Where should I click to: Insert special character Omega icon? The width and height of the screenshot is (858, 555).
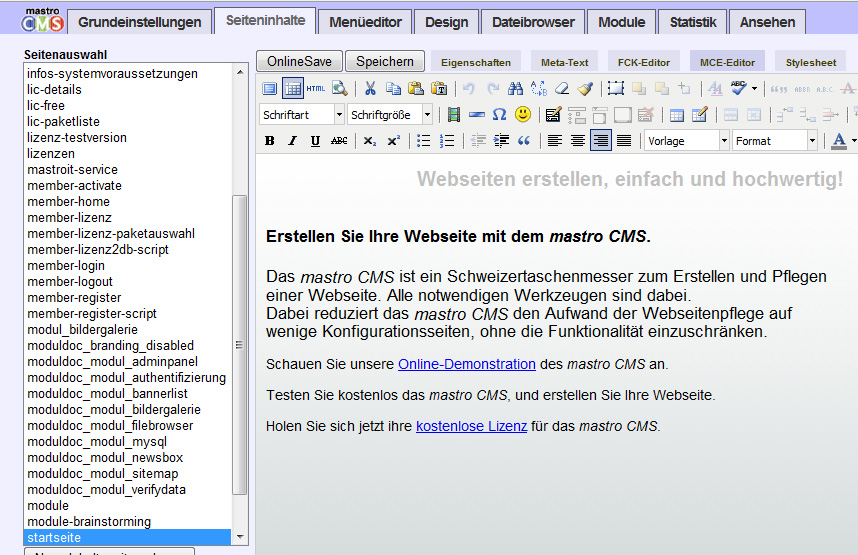(x=499, y=115)
